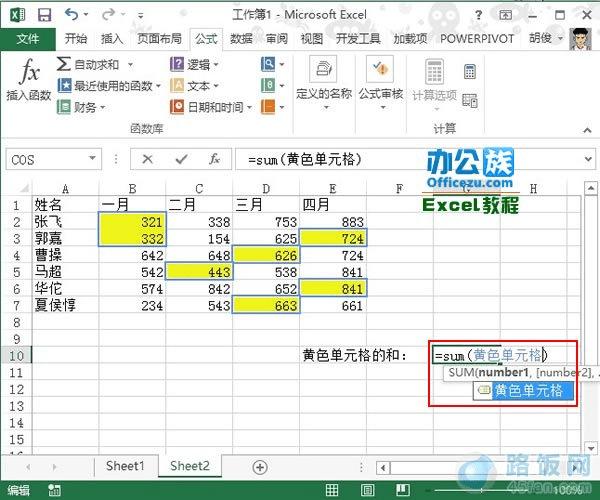Customize Quick Access Toolbar dropdown
Viewport: 600px width, 500px height.
[x=140, y=16]
